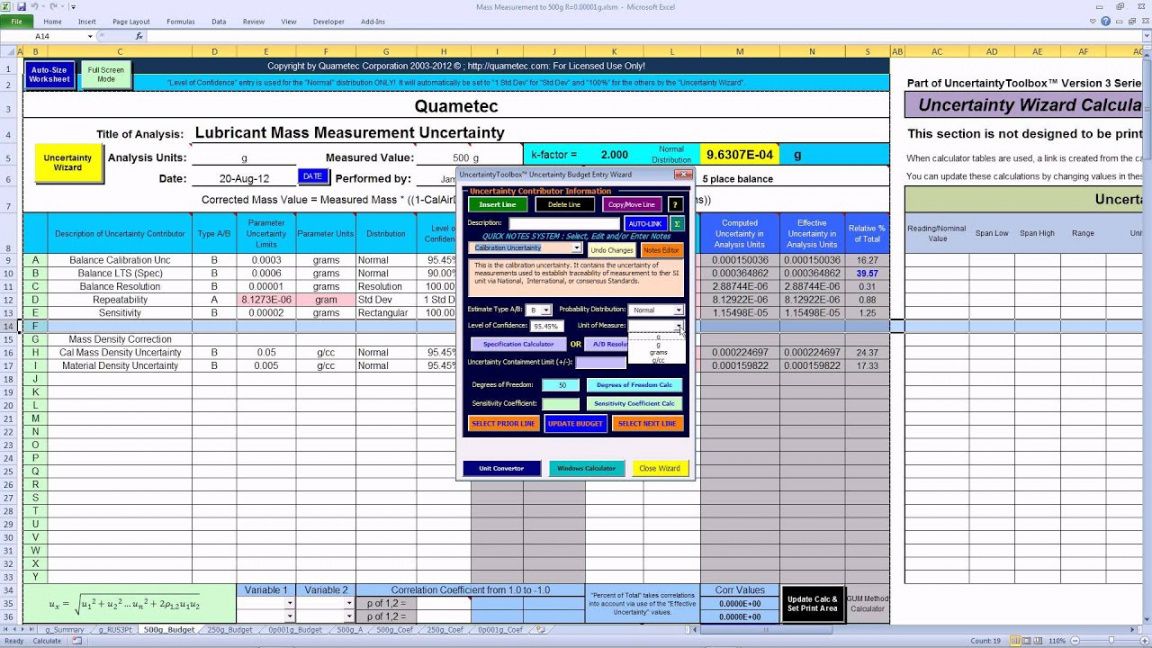Image resolution: width=1152 pixels, height=648 pixels.
Task: Click the blue DATE button icon
Action: click(x=312, y=176)
